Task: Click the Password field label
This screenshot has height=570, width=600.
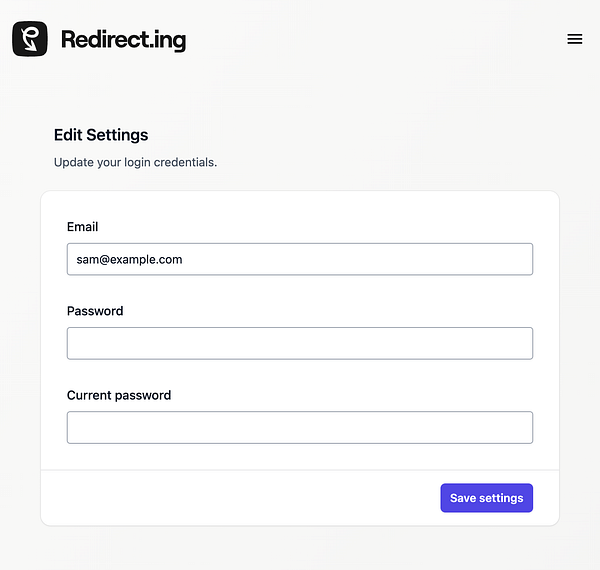Action: tap(95, 311)
